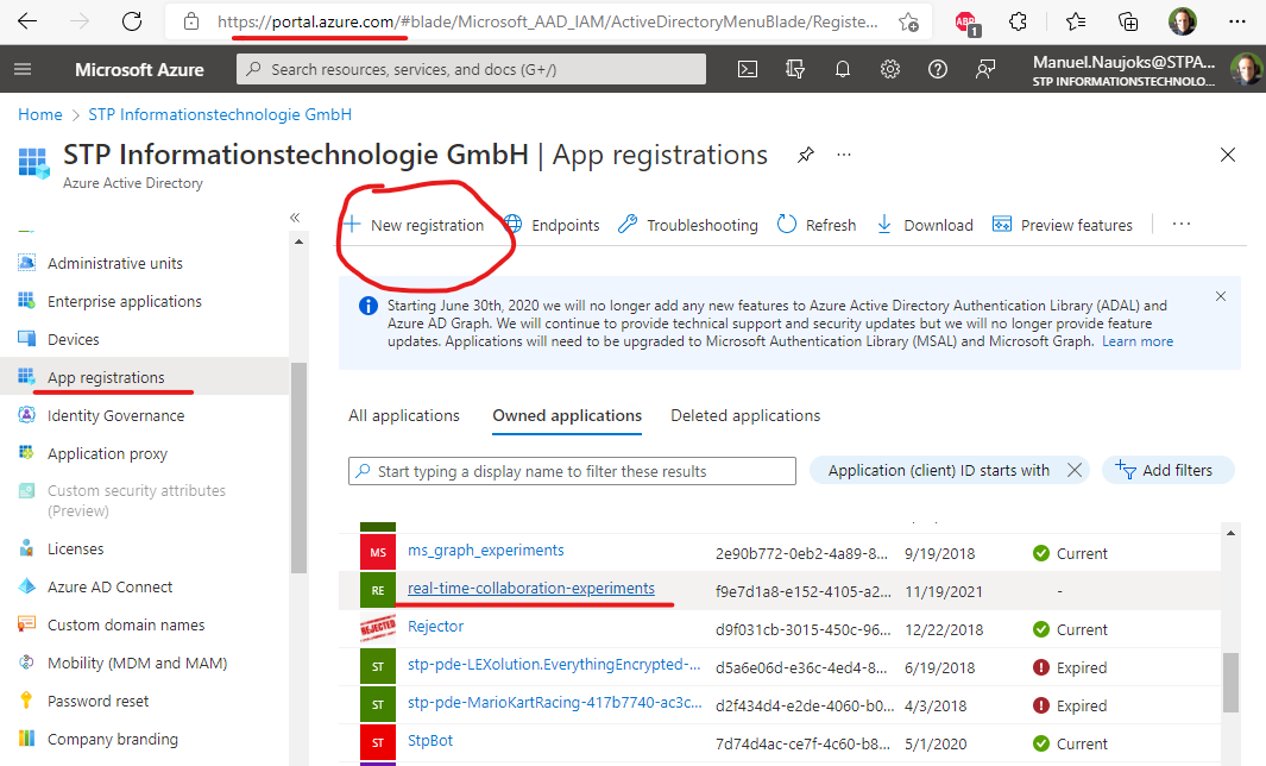Remove the Application (client) ID filter
The width and height of the screenshot is (1266, 766).
point(1075,470)
